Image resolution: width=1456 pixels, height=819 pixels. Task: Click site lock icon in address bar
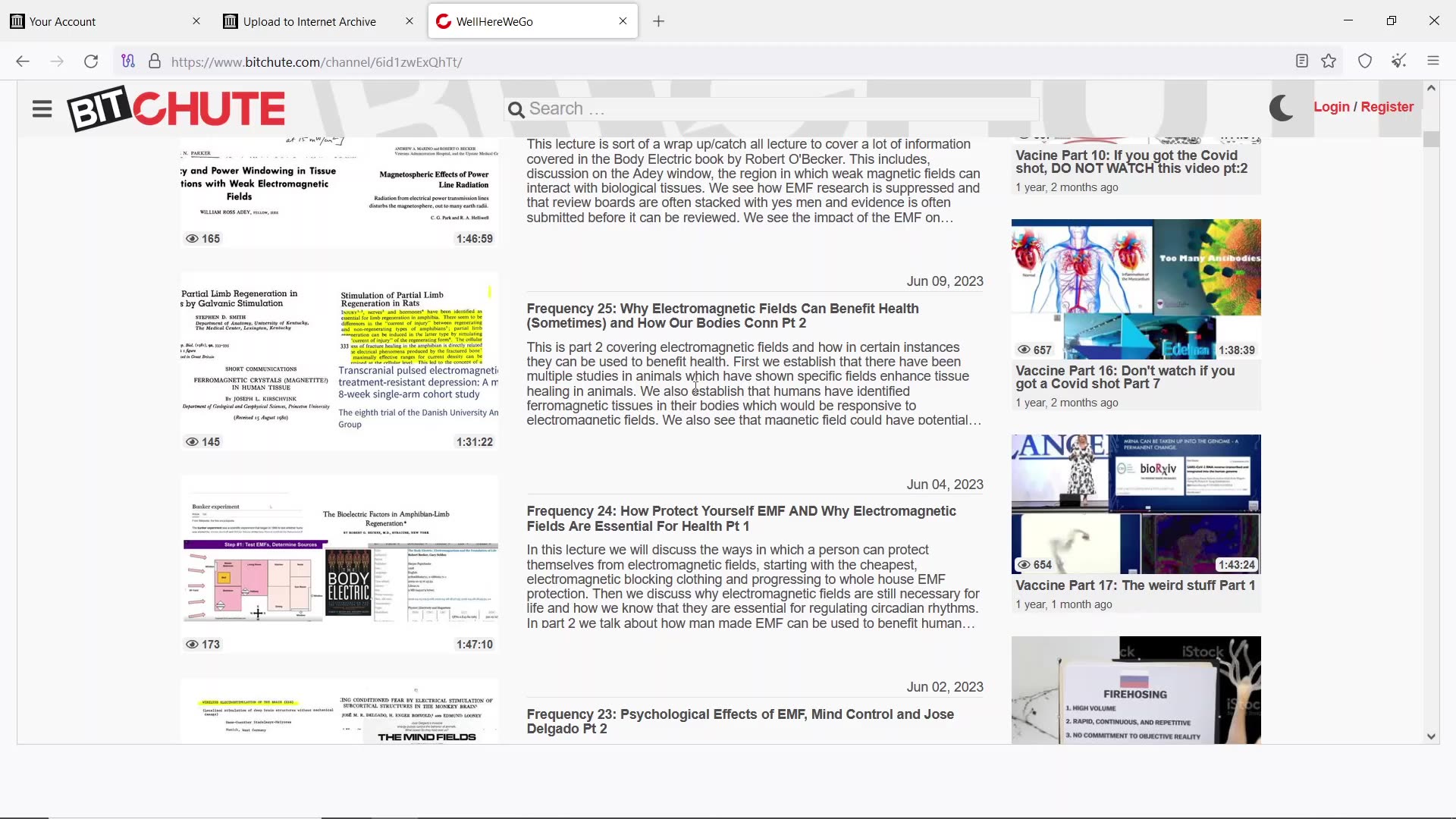pos(155,61)
